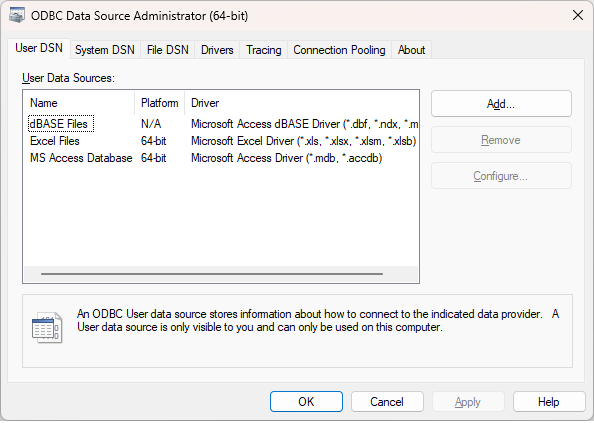
Task: Click the Microsoft Access dBASE Driver cell
Action: pos(304,124)
